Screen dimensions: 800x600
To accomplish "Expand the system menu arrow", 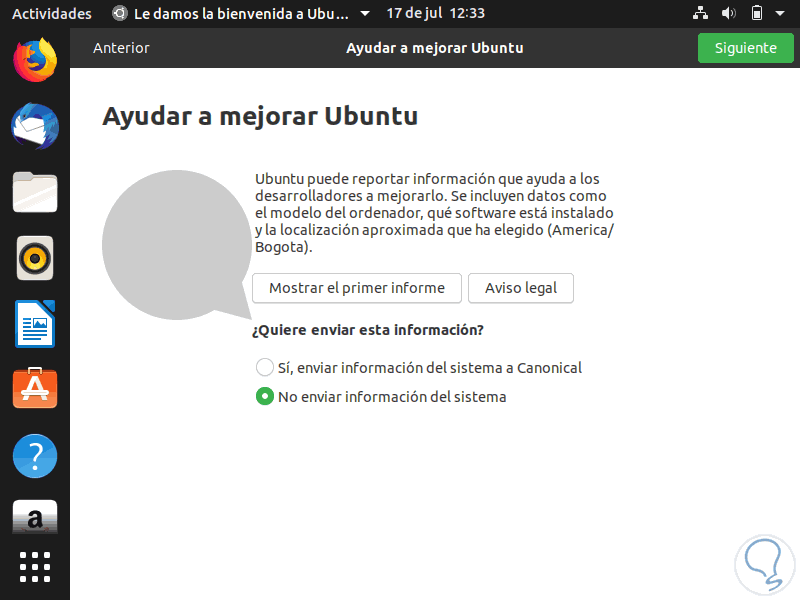I will coord(780,13).
